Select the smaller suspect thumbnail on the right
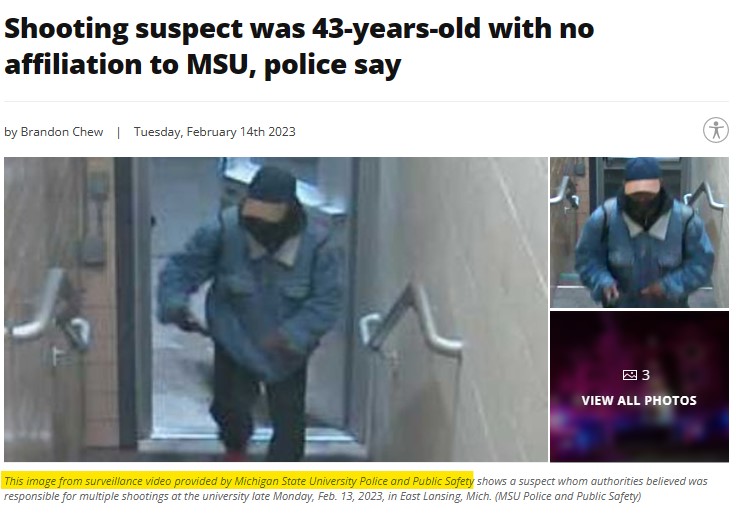745x521 pixels. pos(639,232)
